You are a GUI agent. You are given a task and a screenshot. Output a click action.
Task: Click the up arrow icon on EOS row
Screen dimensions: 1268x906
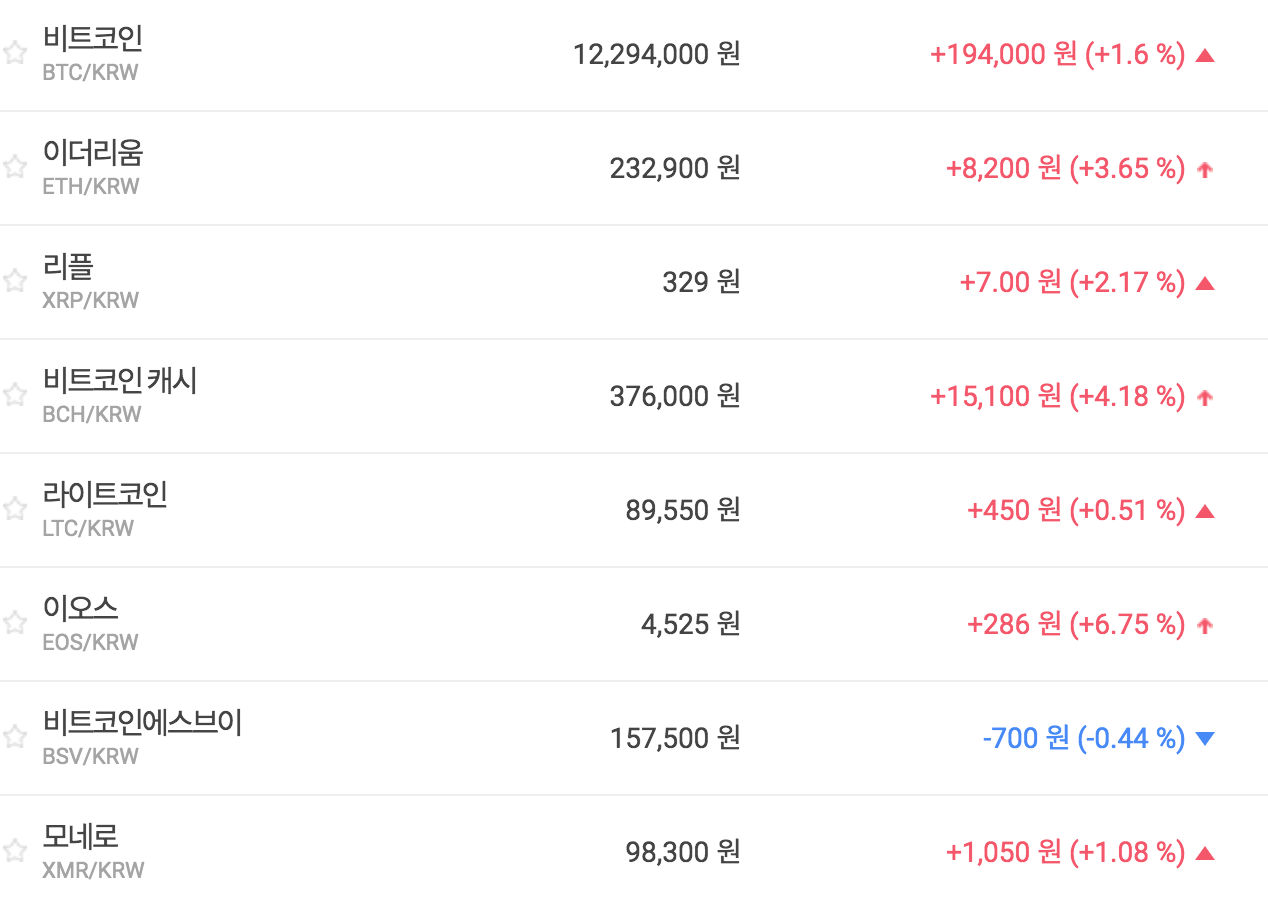1205,626
